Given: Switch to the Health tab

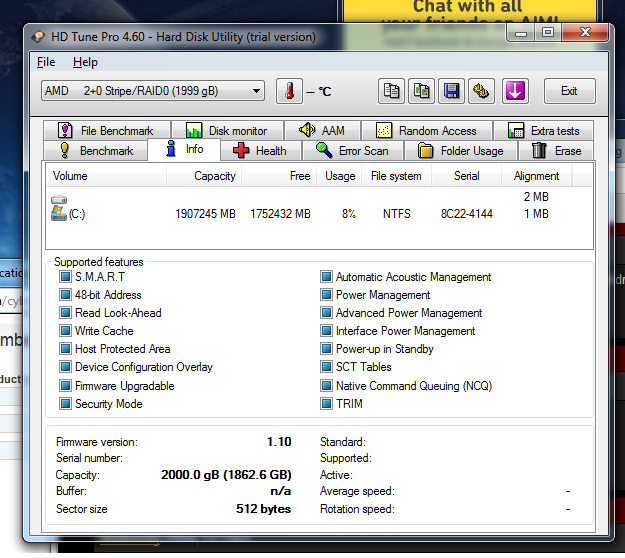Looking at the screenshot, I should coord(261,151).
